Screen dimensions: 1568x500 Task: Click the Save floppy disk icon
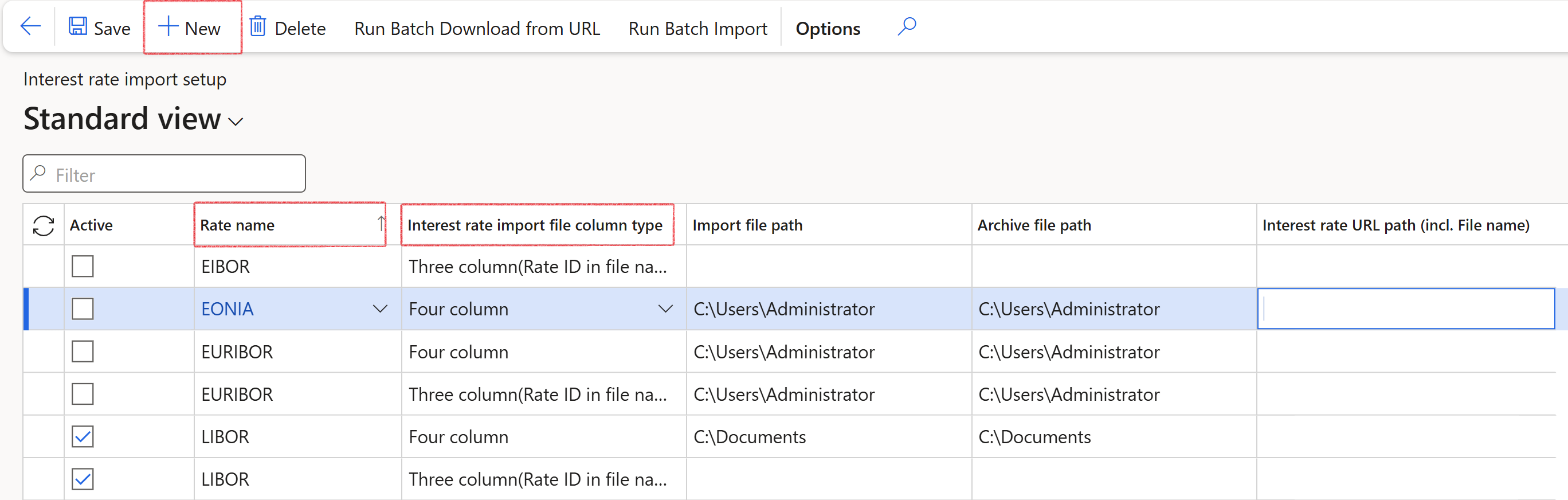tap(77, 27)
